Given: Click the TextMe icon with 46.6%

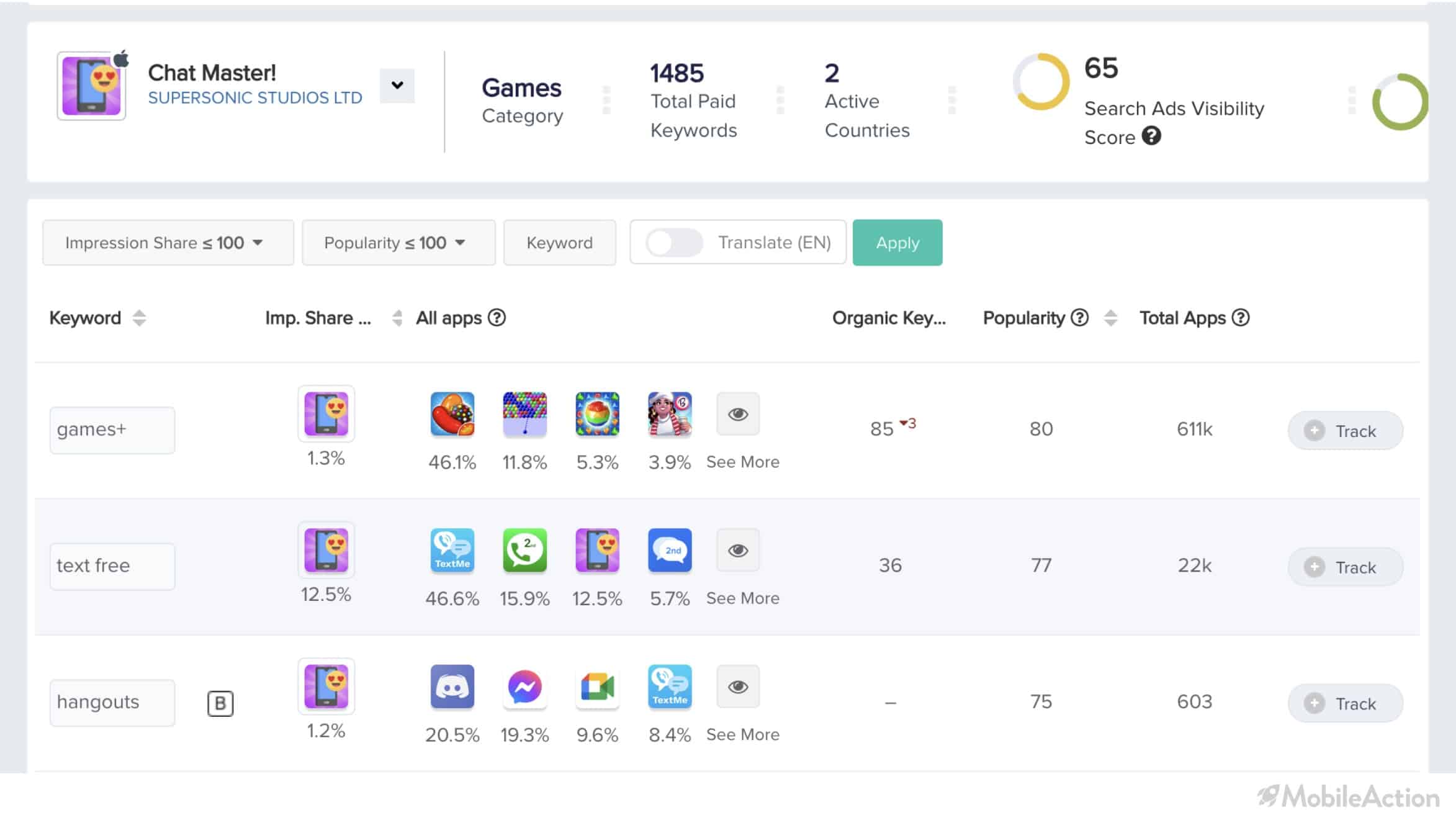Looking at the screenshot, I should coord(452,551).
